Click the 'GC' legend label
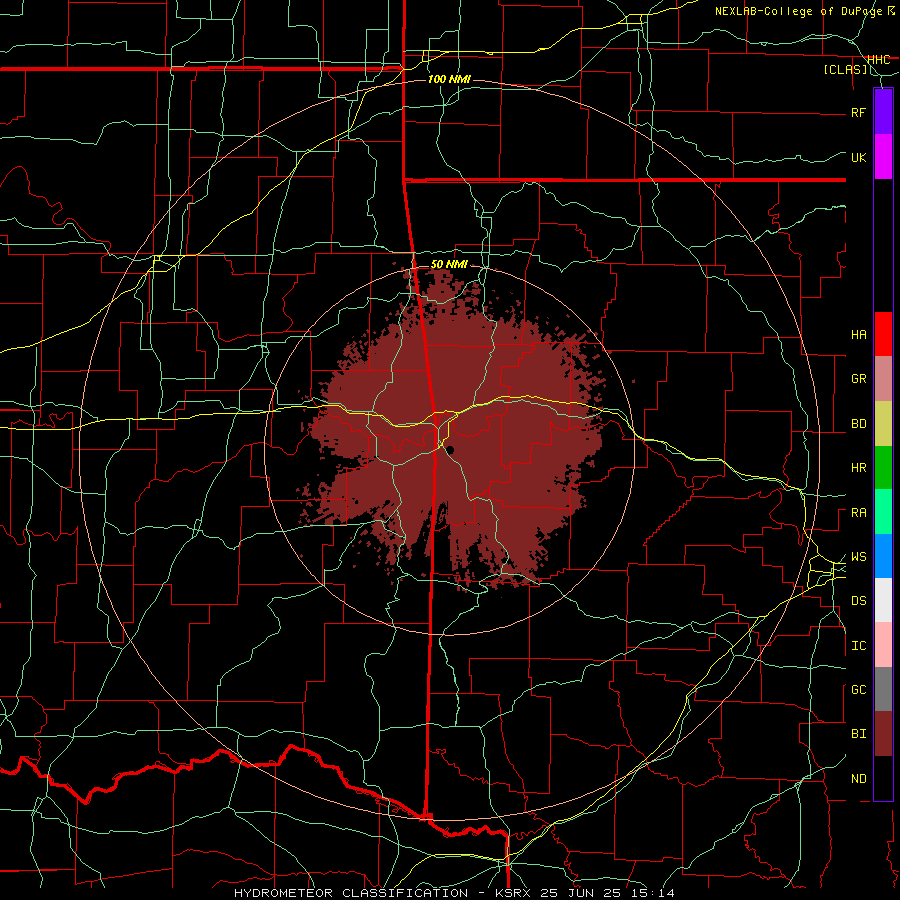 pos(859,690)
